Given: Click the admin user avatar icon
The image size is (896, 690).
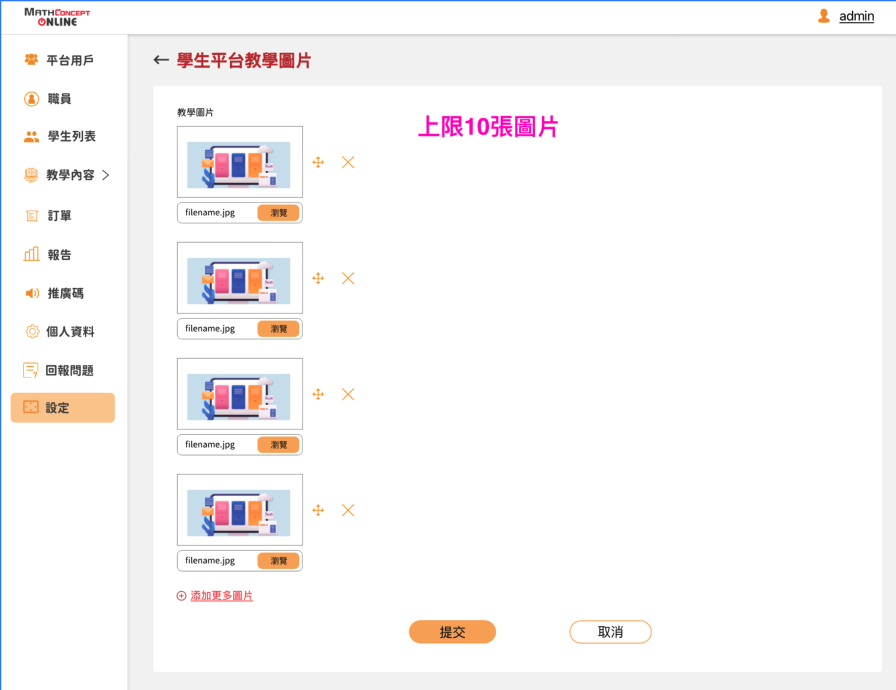Looking at the screenshot, I should 823,16.
